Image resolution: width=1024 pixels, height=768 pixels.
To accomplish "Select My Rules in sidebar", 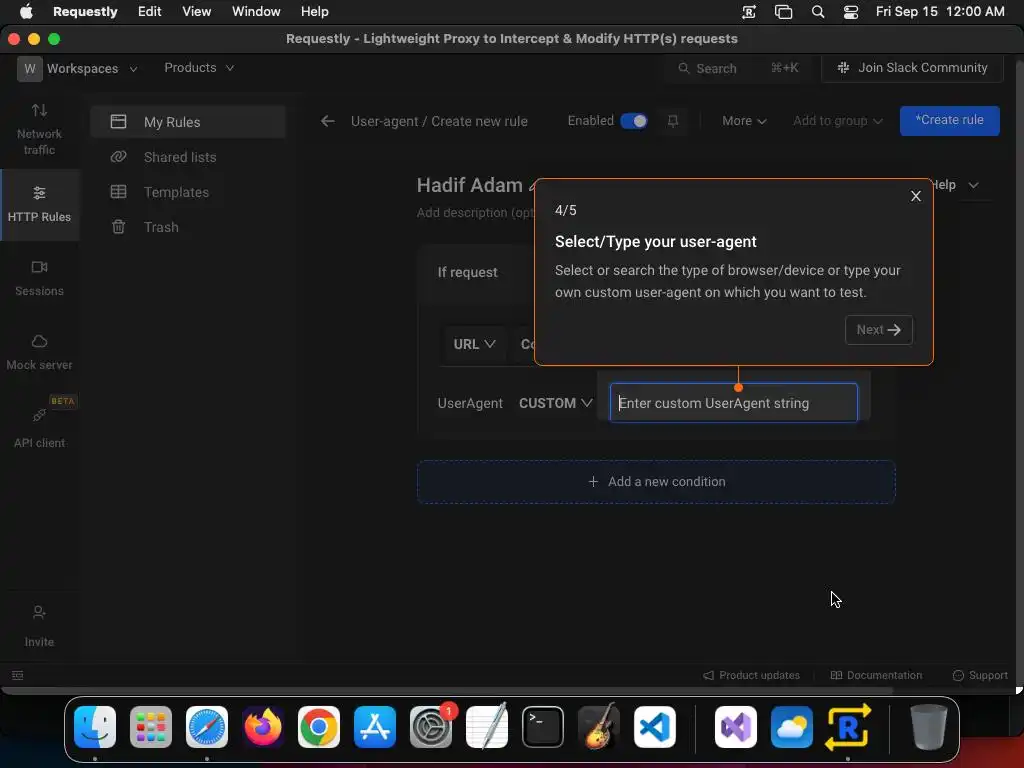I will click(188, 122).
